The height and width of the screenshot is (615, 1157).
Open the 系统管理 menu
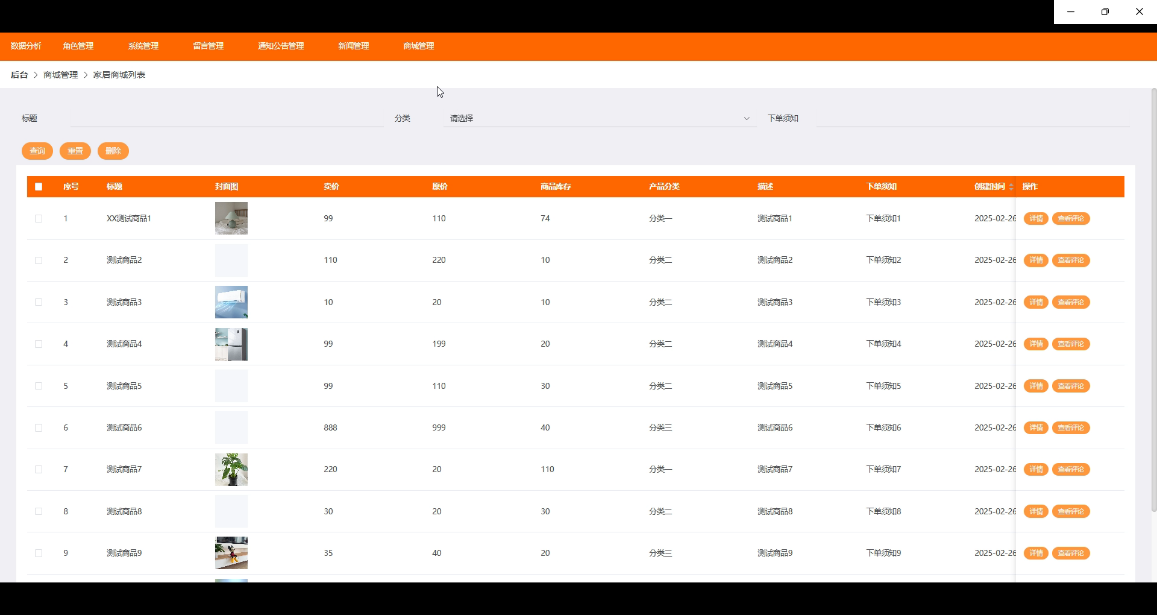[143, 46]
